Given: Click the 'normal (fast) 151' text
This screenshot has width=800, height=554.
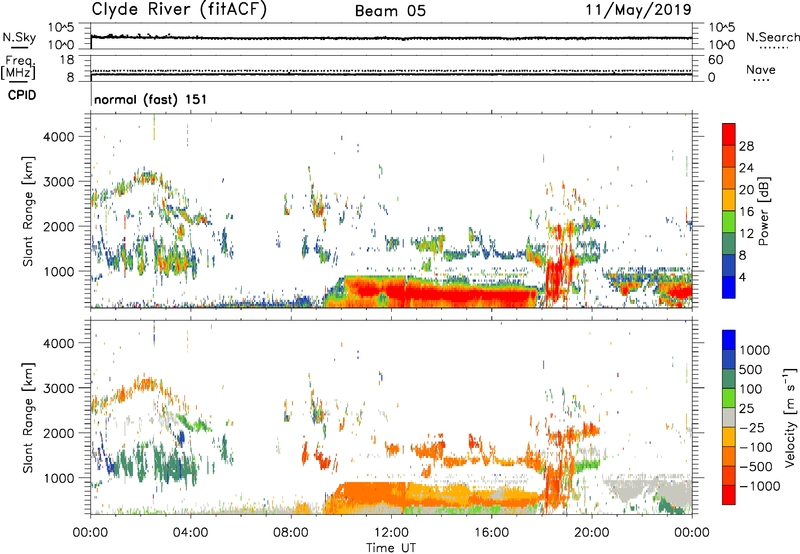Looking at the screenshot, I should click(x=151, y=99).
